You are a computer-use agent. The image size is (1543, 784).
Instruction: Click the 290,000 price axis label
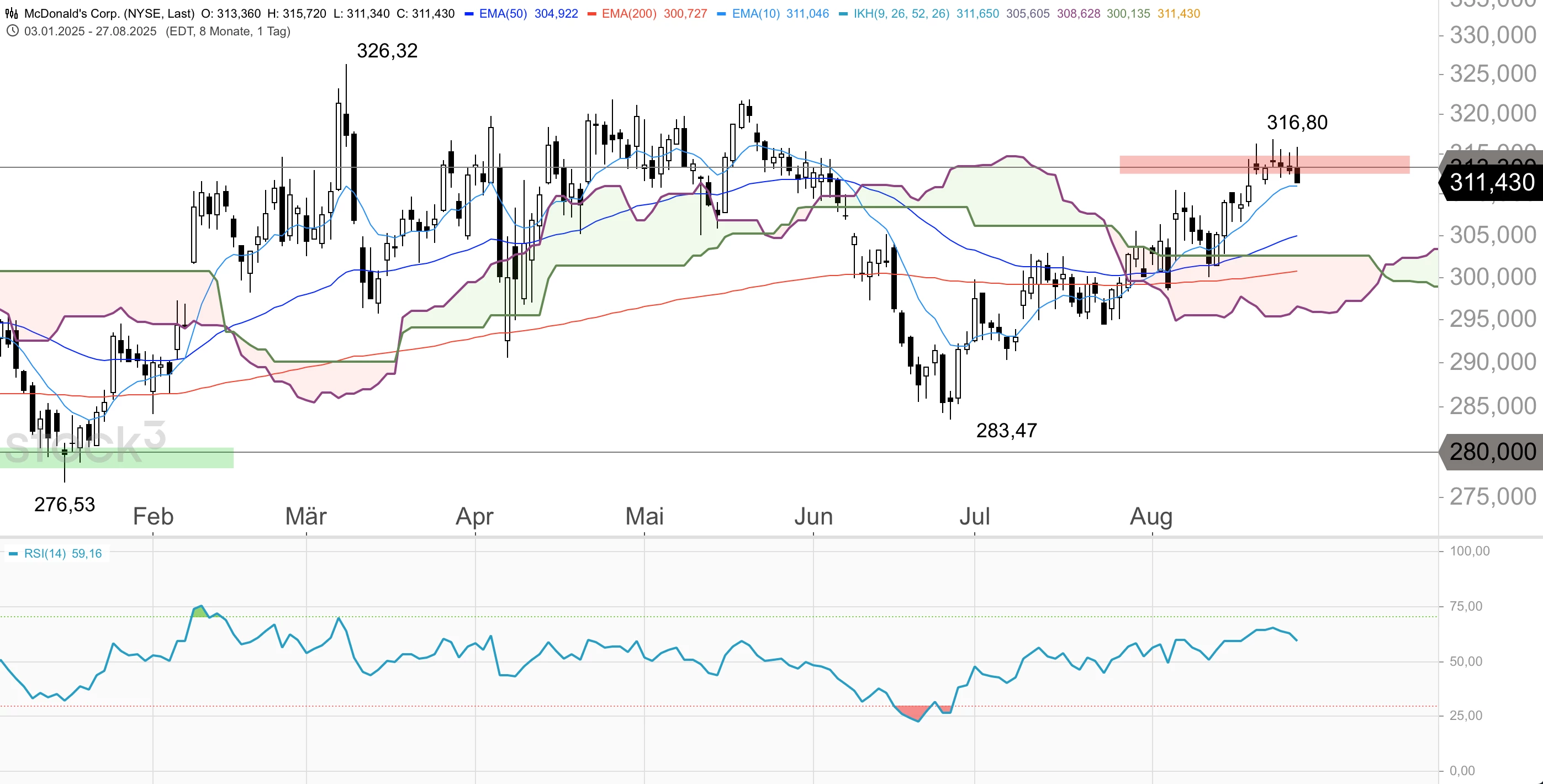pos(1493,362)
